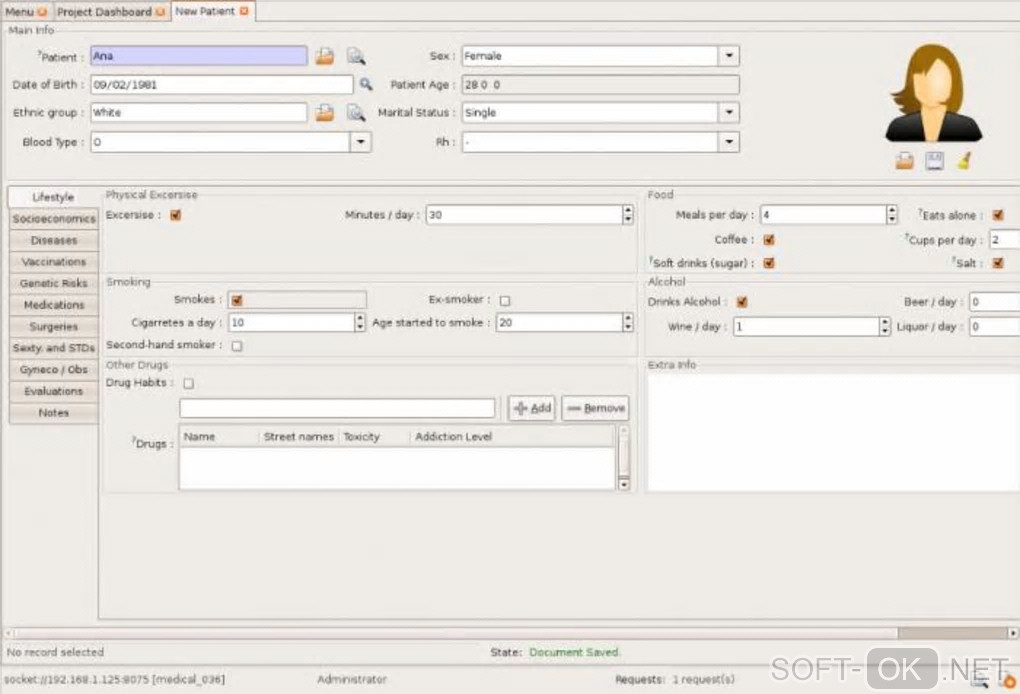Enable the Ex-smoker checkbox

click(x=505, y=300)
